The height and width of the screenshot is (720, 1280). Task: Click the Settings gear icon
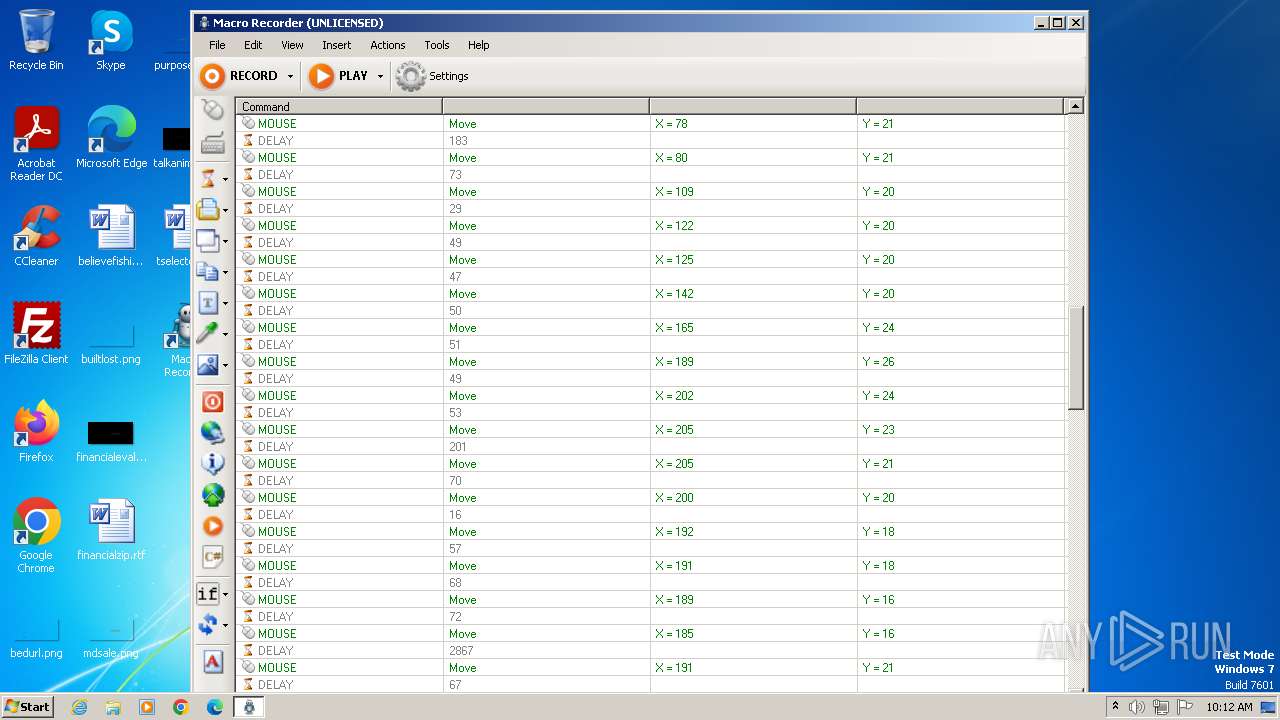[411, 76]
